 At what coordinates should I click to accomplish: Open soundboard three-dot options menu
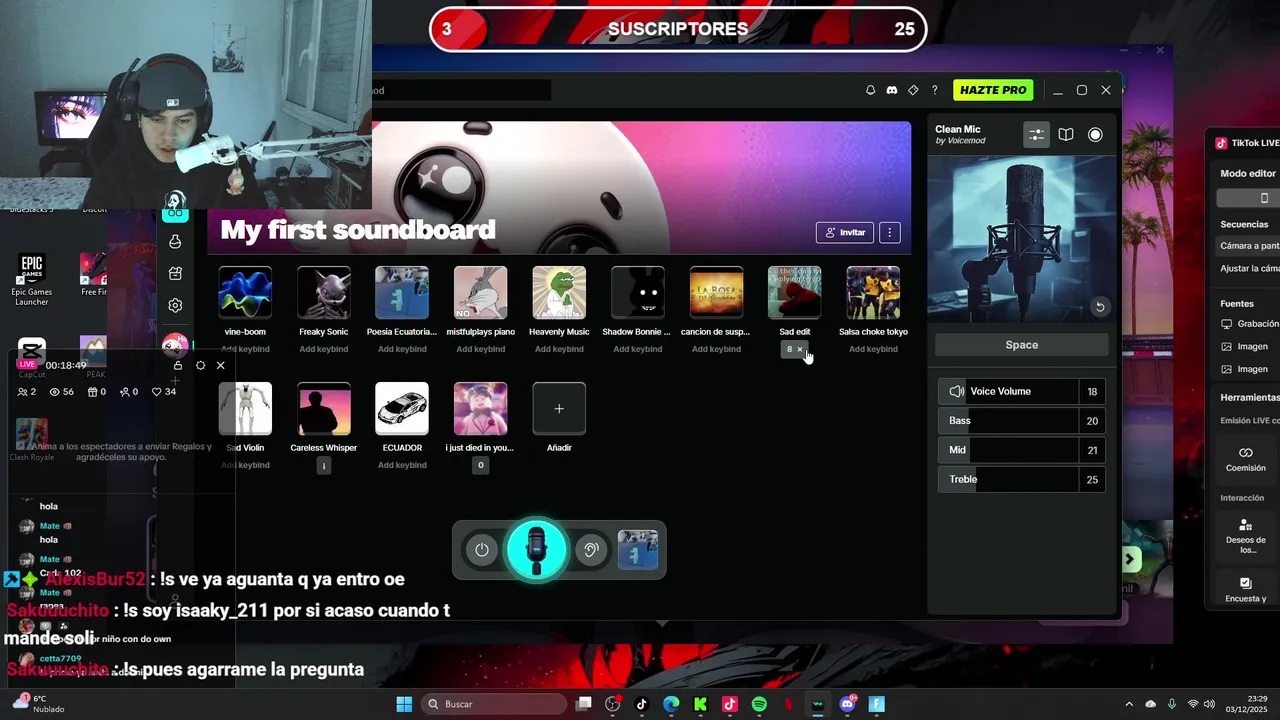click(x=890, y=232)
